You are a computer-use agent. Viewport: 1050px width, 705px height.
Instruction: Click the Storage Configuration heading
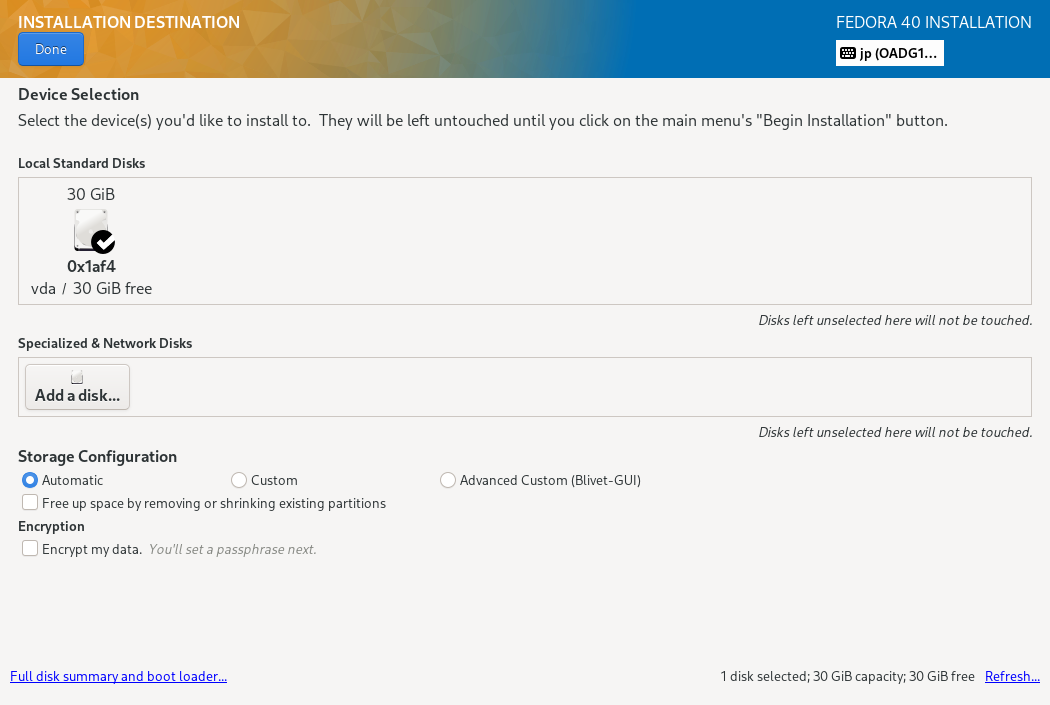click(x=98, y=457)
